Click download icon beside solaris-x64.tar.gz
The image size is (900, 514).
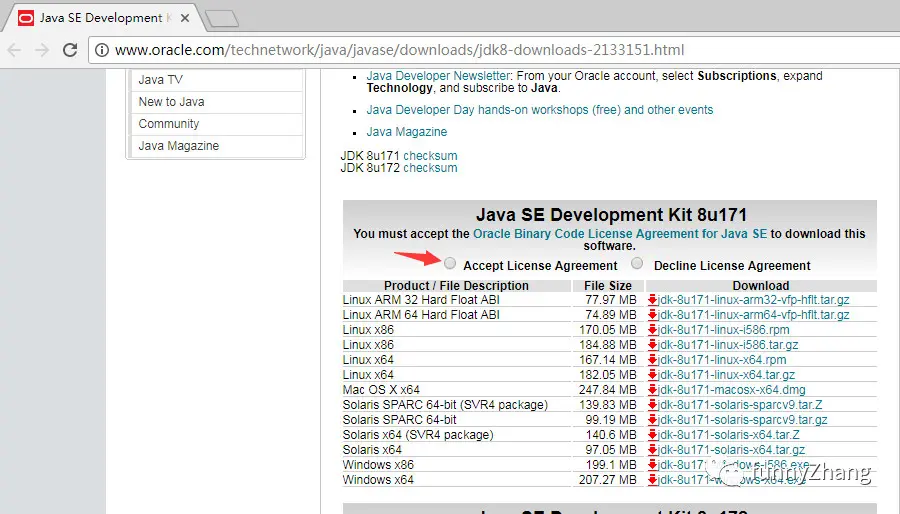(652, 450)
